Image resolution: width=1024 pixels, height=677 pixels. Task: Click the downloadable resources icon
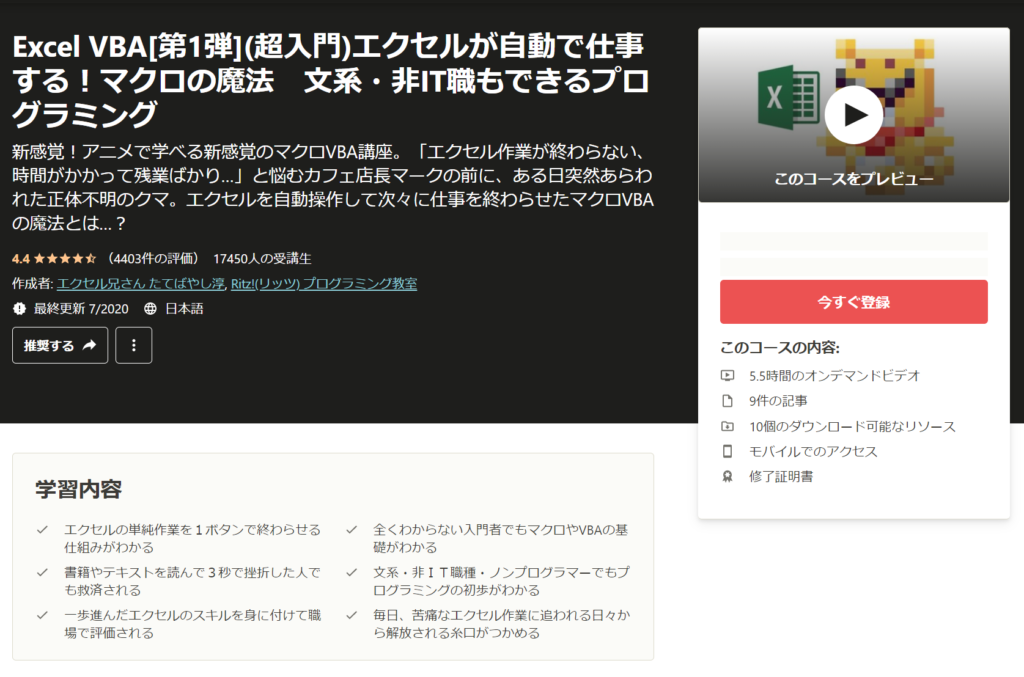[728, 426]
